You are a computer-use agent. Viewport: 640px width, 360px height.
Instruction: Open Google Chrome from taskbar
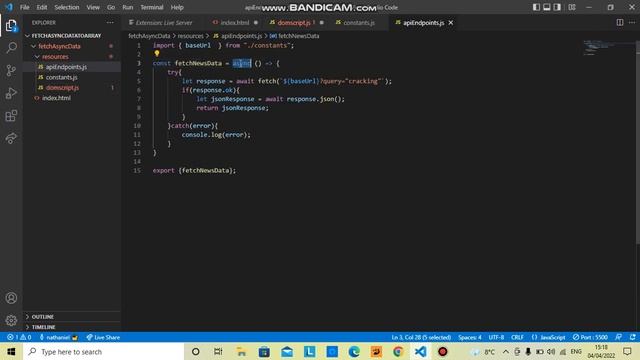(398, 351)
